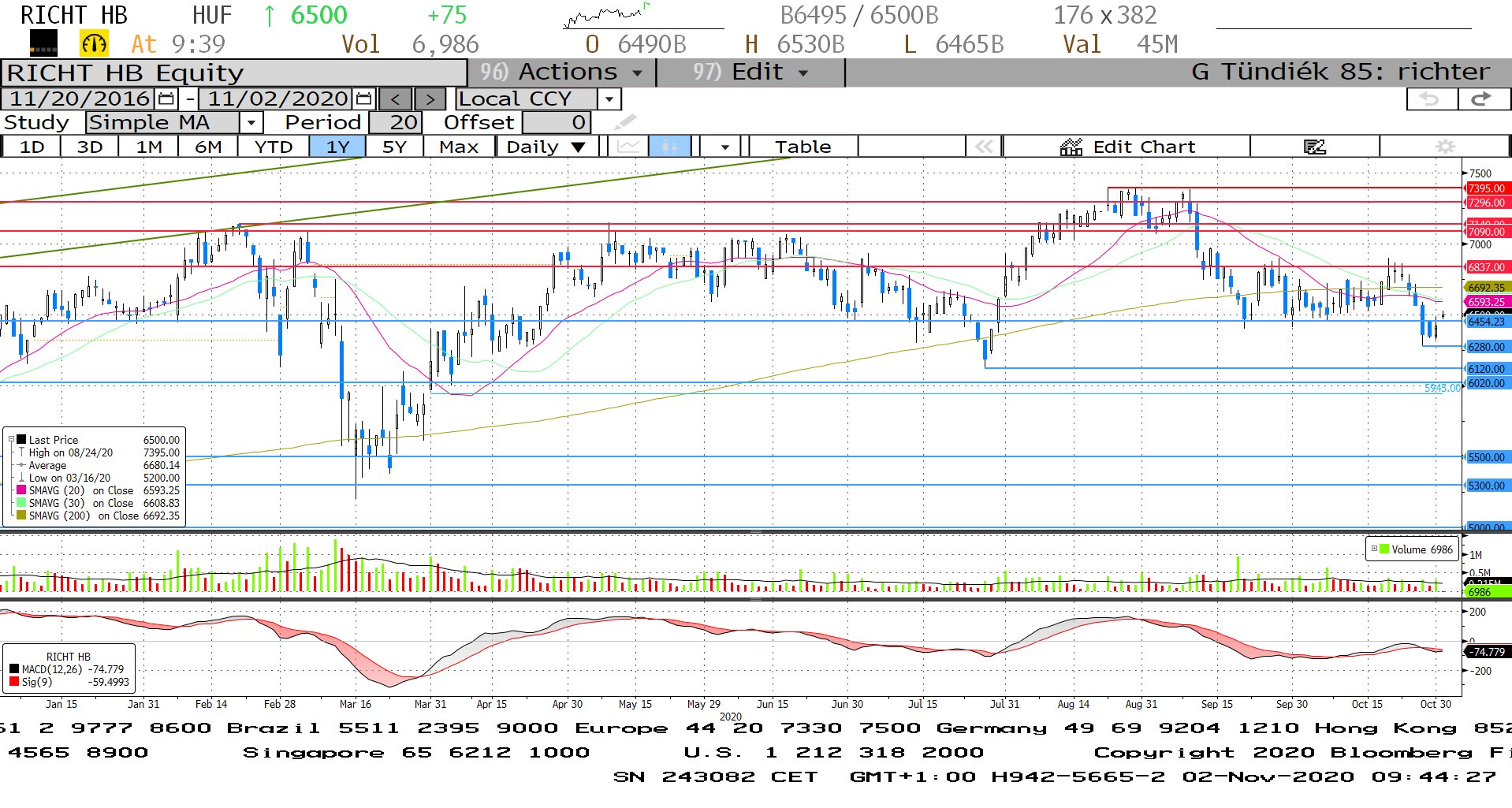Click the undo arrow button
Viewport: 1512px width, 808px height.
1432,99
